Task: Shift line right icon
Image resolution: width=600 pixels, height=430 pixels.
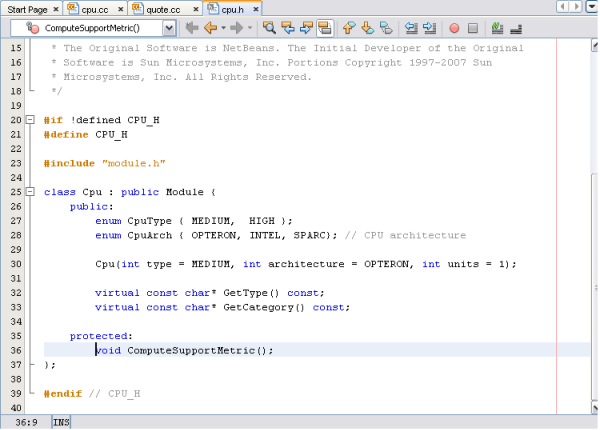Action: pyautogui.click(x=430, y=29)
